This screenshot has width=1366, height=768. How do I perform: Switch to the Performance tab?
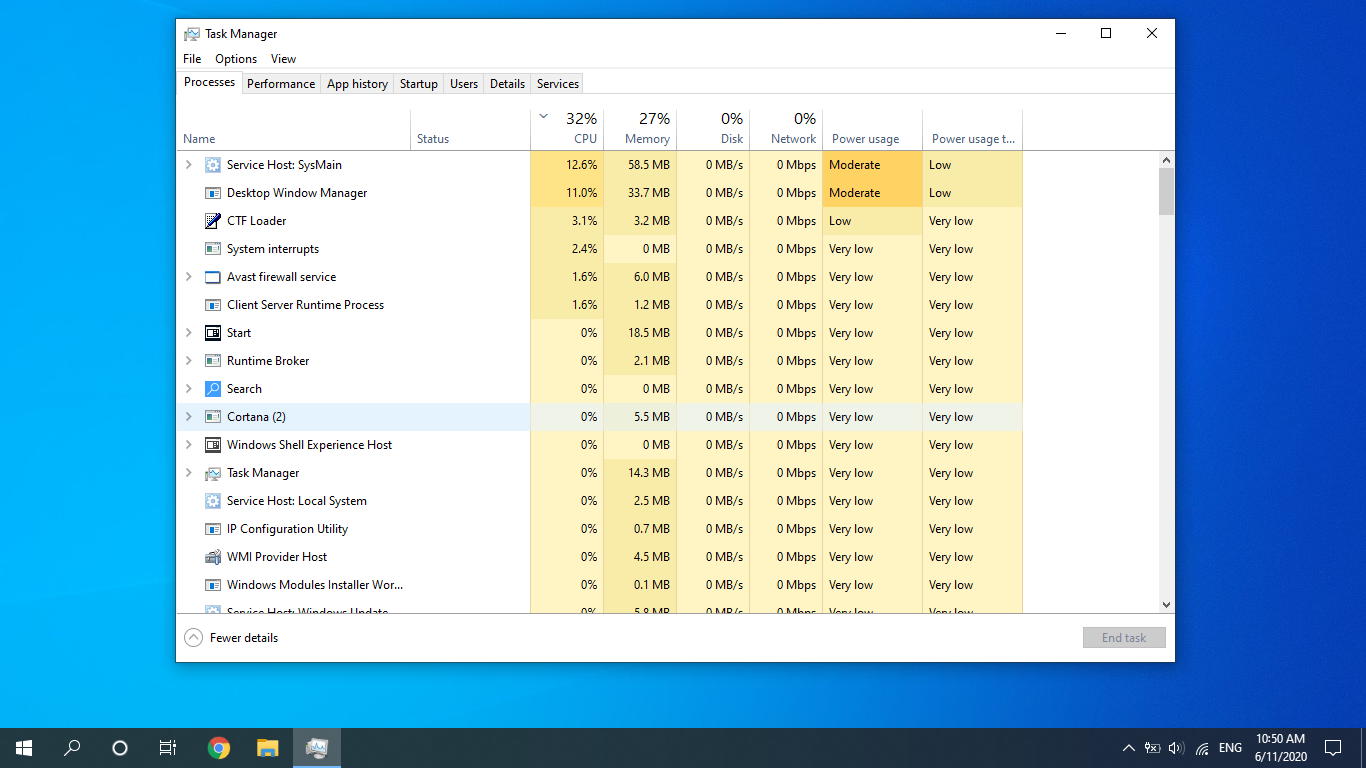tap(281, 84)
